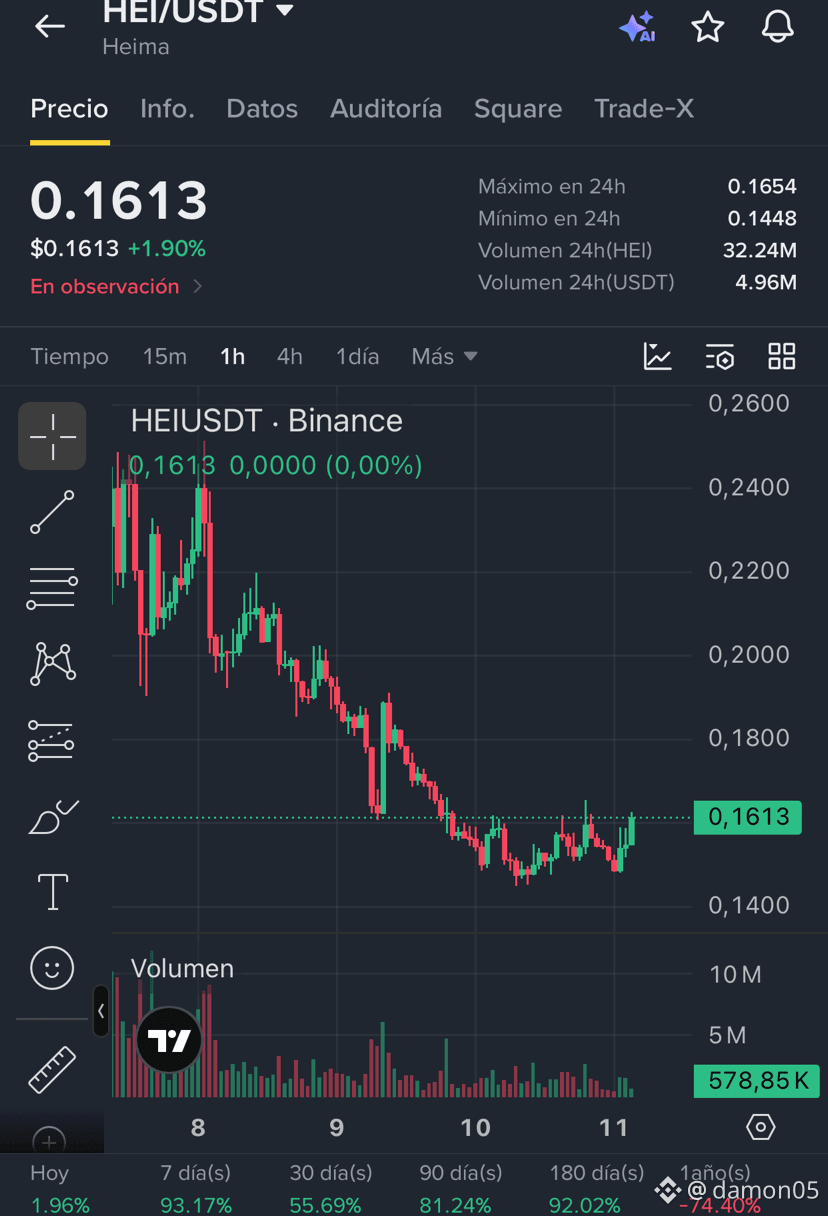
Task: Click the 7 día(s) 93.17% performance entry
Action: click(195, 1189)
